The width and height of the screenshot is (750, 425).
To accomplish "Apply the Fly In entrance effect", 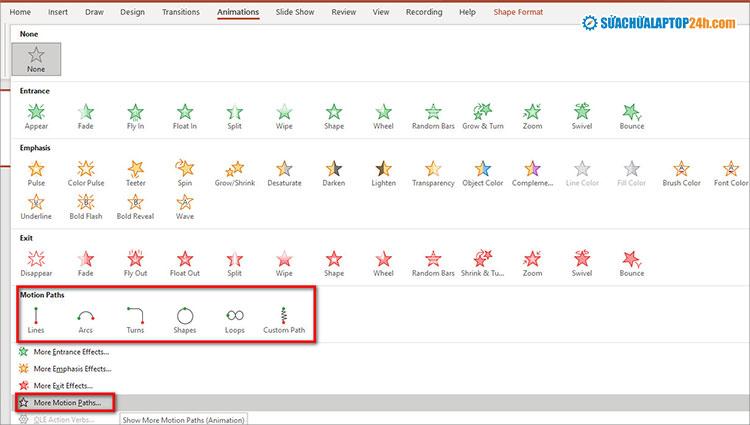I will point(135,117).
